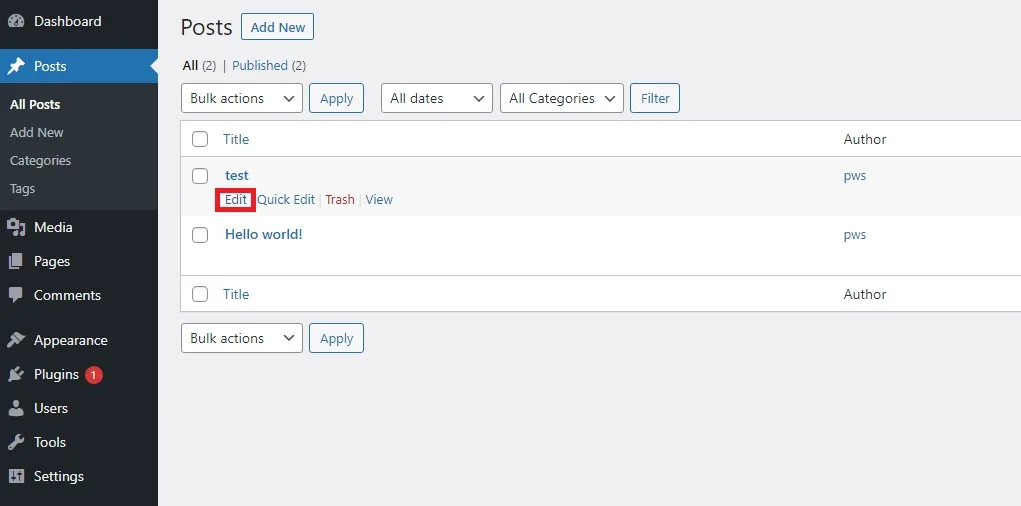Open Tags in Posts submenu
Viewport: 1021px width, 506px height.
click(x=22, y=189)
